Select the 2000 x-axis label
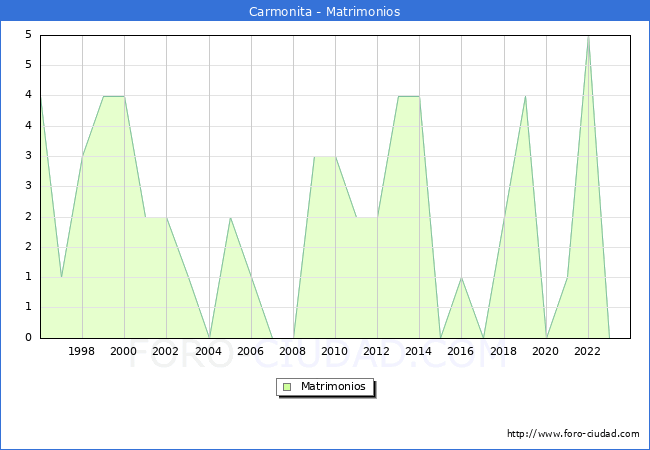650x450 pixels. [x=123, y=351]
